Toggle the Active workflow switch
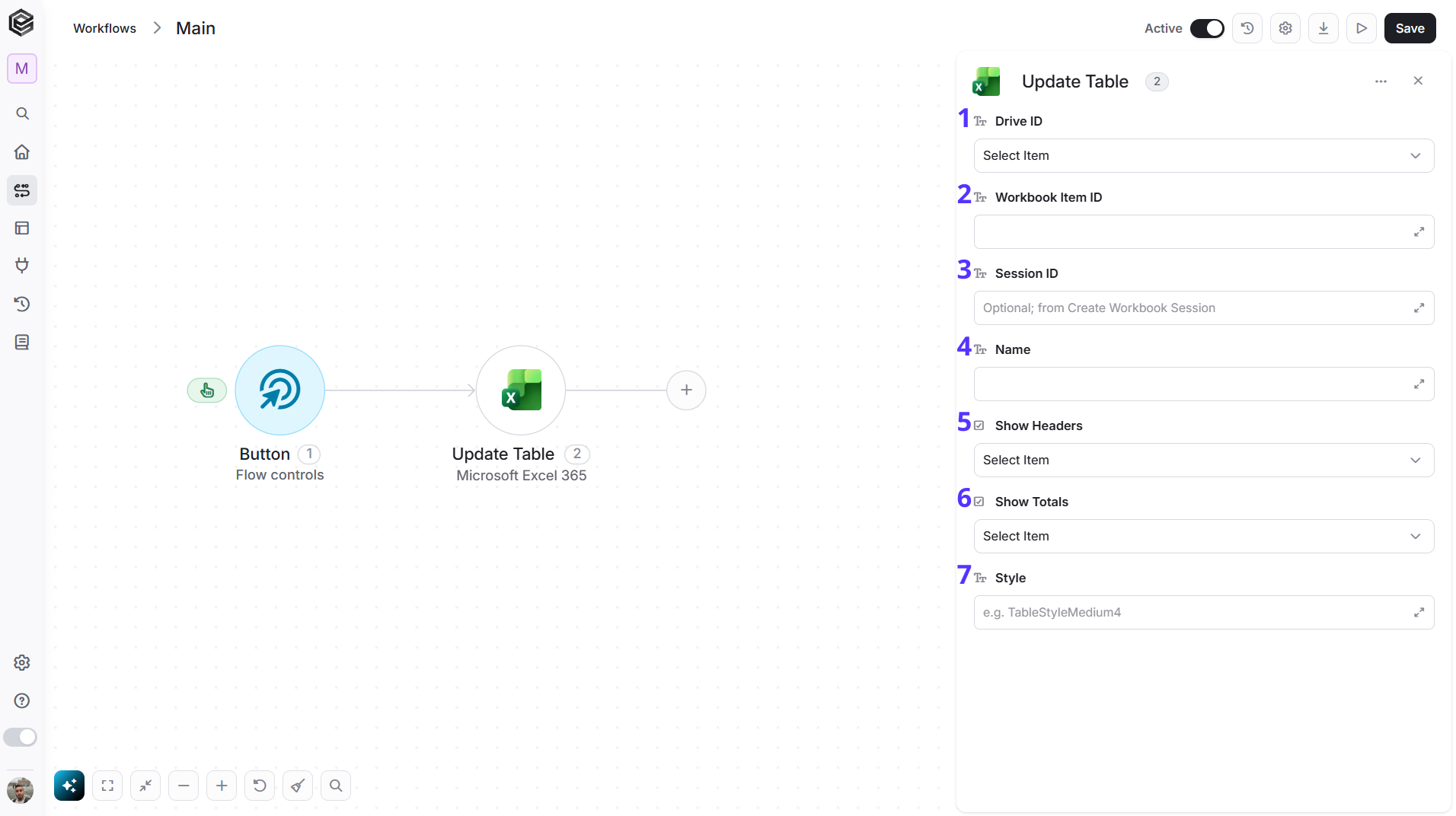Image resolution: width=1456 pixels, height=816 pixels. [1207, 28]
